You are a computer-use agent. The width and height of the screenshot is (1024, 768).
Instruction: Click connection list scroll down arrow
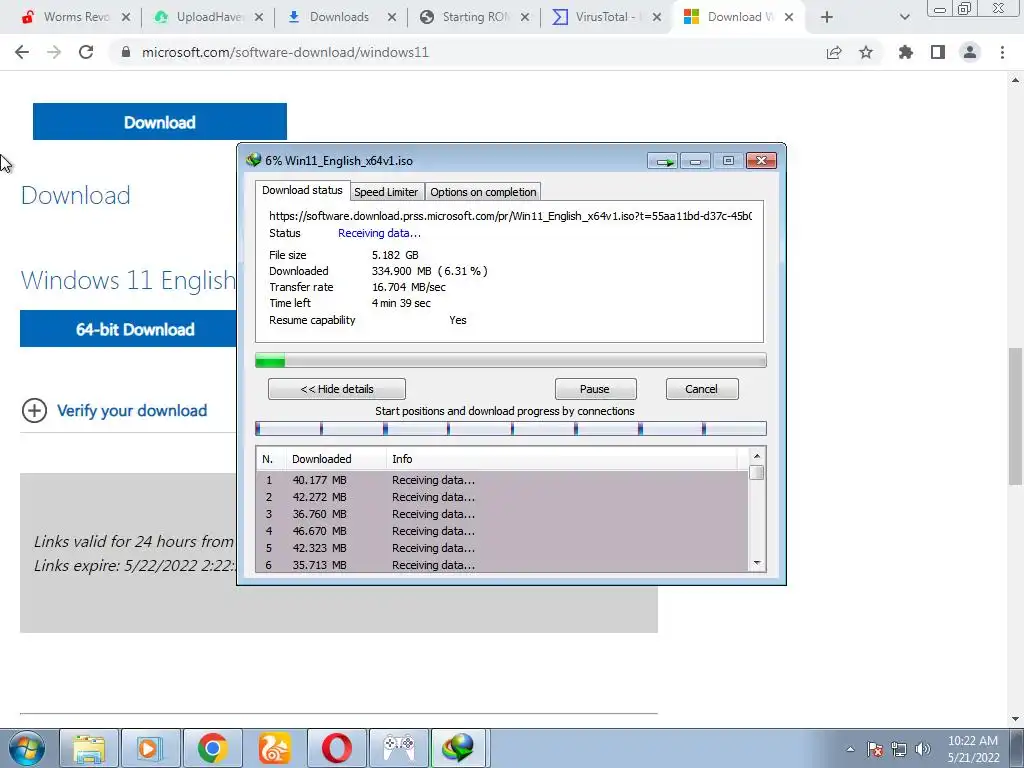(x=757, y=563)
